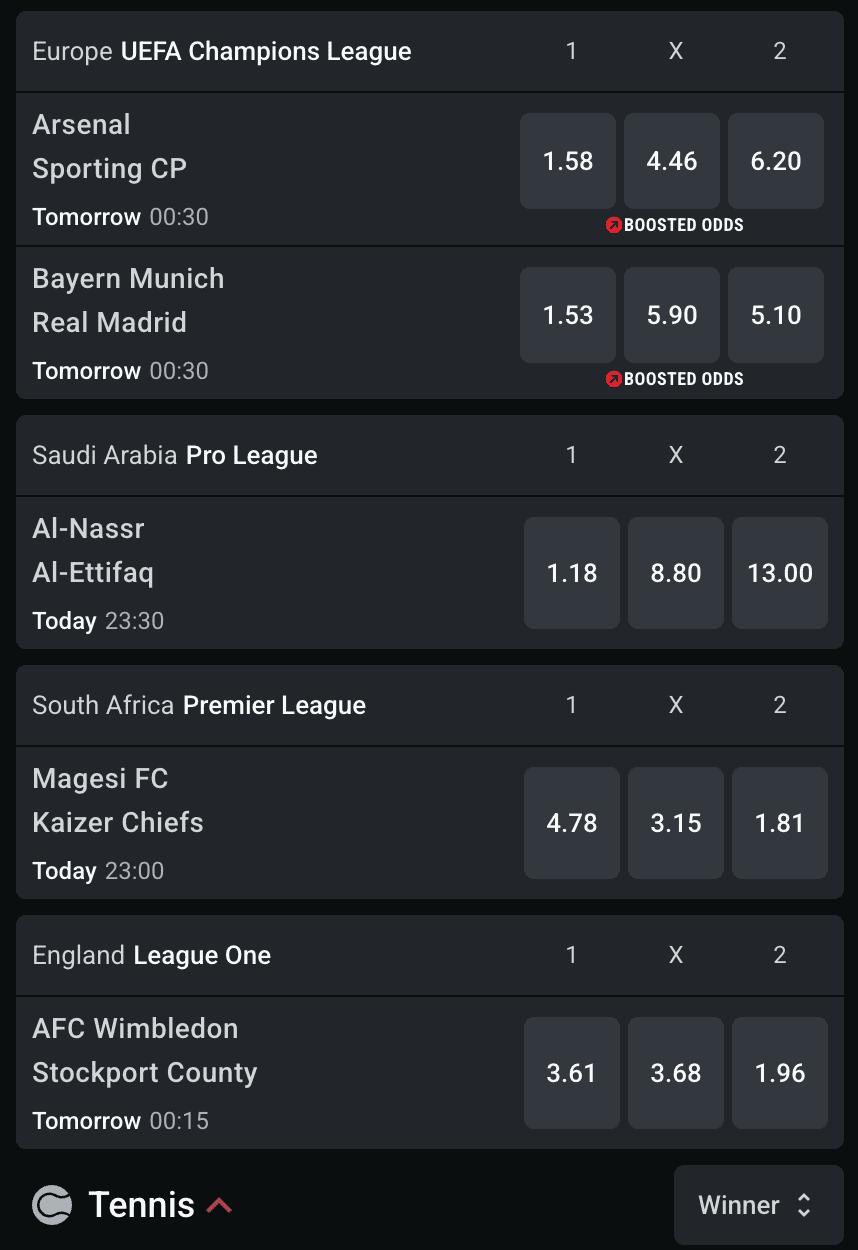This screenshot has height=1250, width=858.
Task: Click Boosted Odds icon under Bayern Munich match
Action: click(614, 379)
